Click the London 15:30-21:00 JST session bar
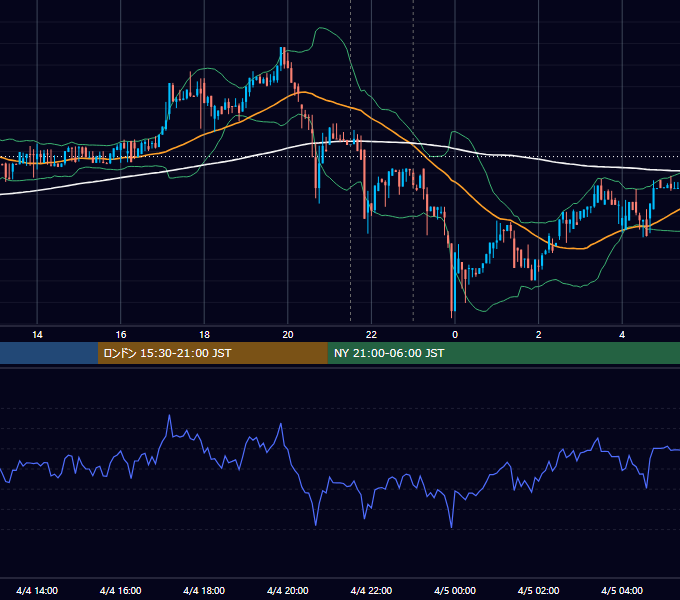The height and width of the screenshot is (600, 680). pyautogui.click(x=212, y=353)
